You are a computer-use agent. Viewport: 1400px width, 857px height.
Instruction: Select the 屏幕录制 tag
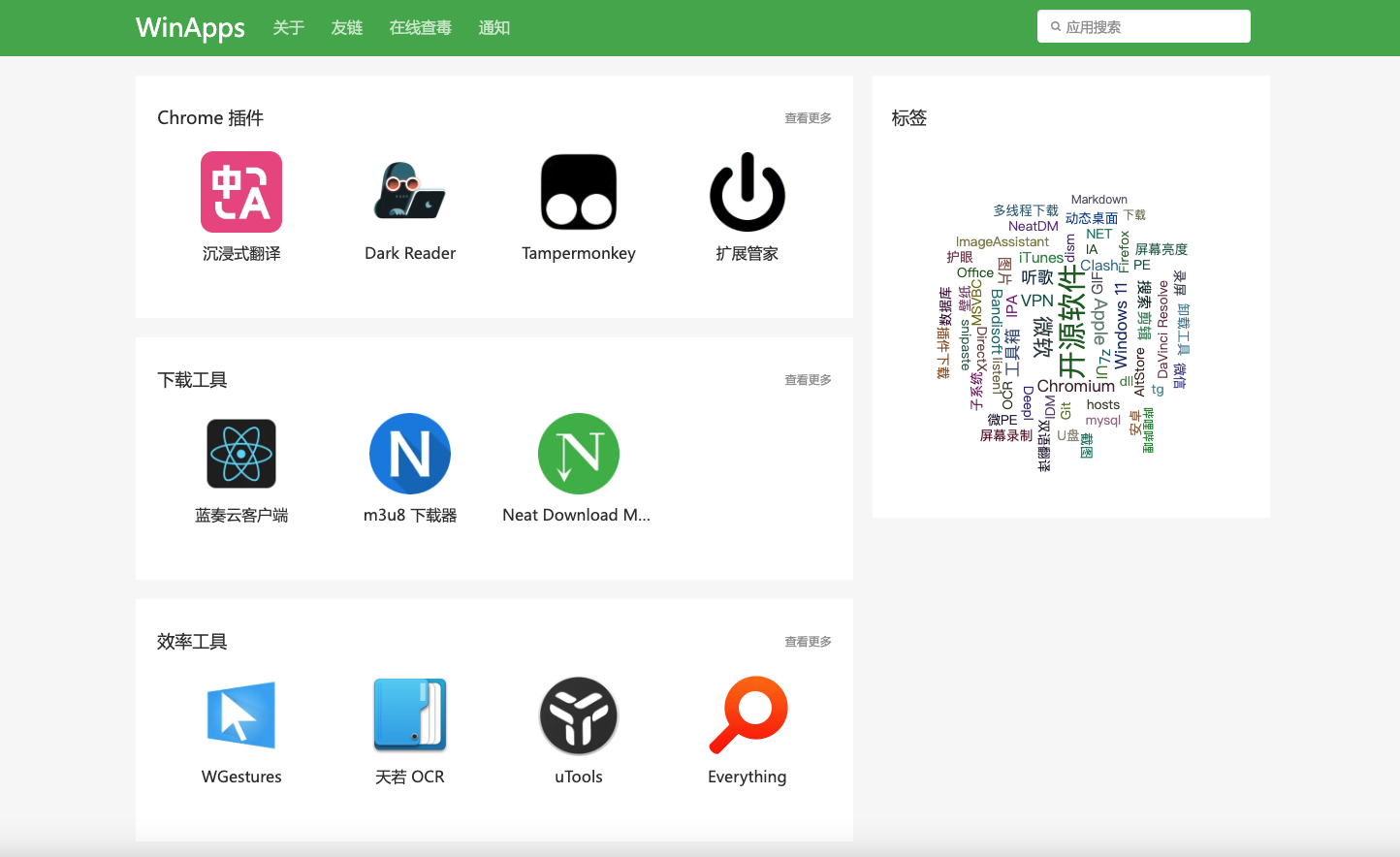[1006, 435]
